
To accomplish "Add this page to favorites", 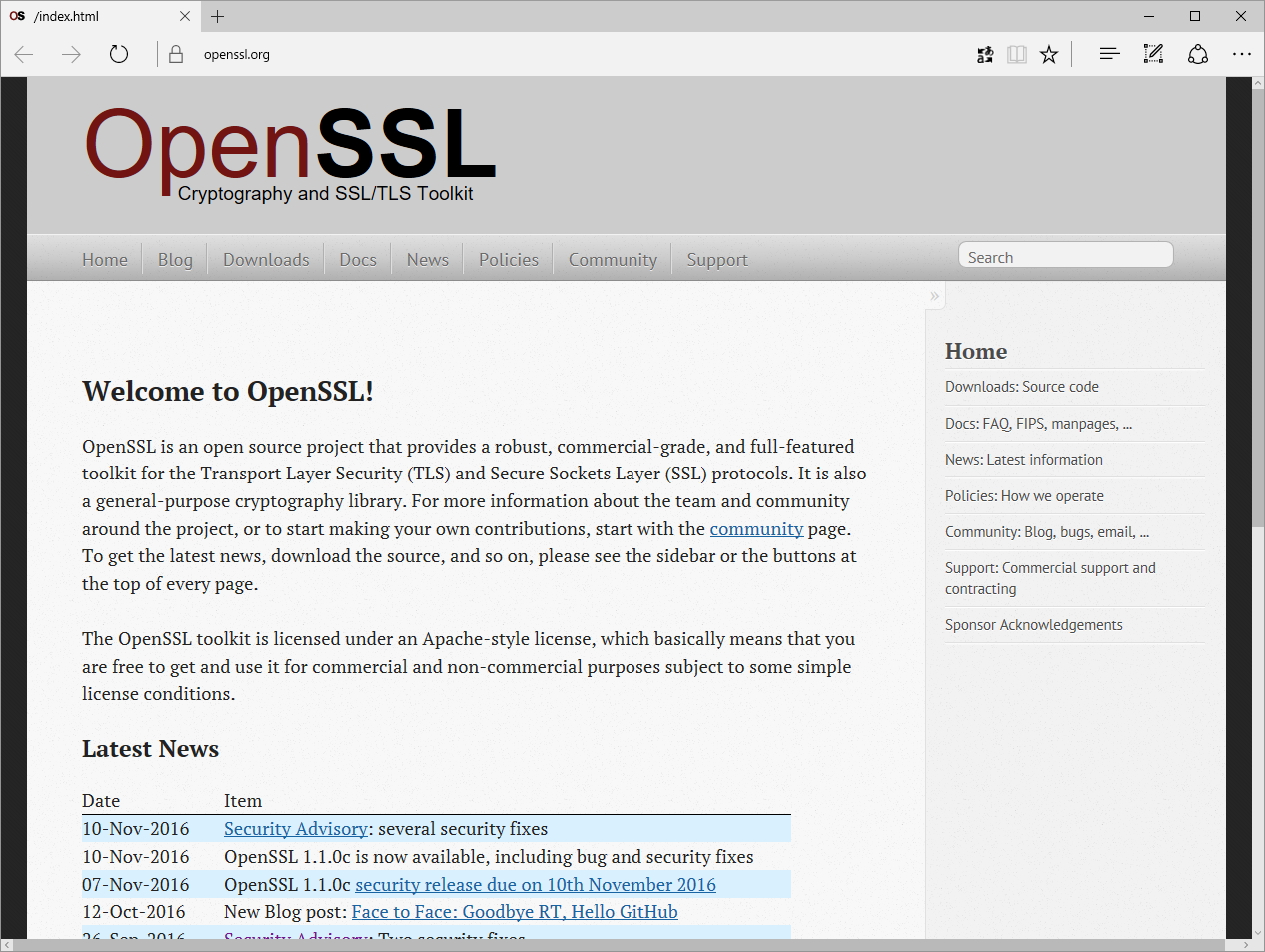I will point(1049,54).
